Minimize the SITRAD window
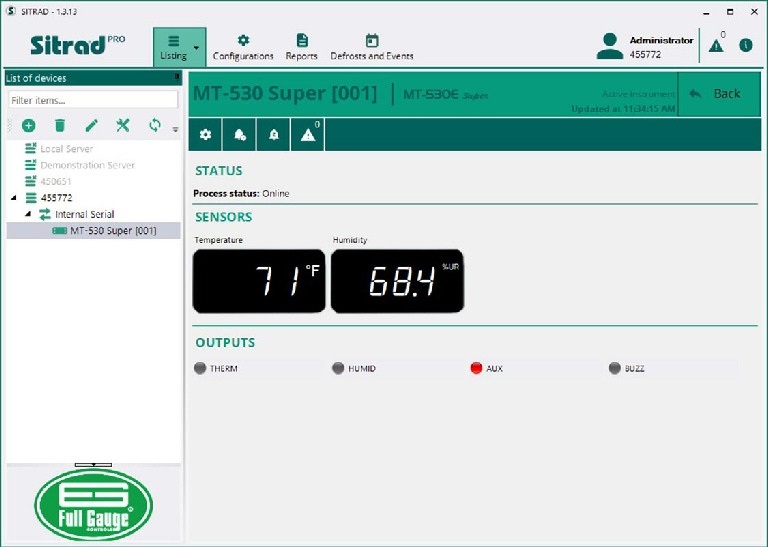The height and width of the screenshot is (547, 768). (x=706, y=12)
